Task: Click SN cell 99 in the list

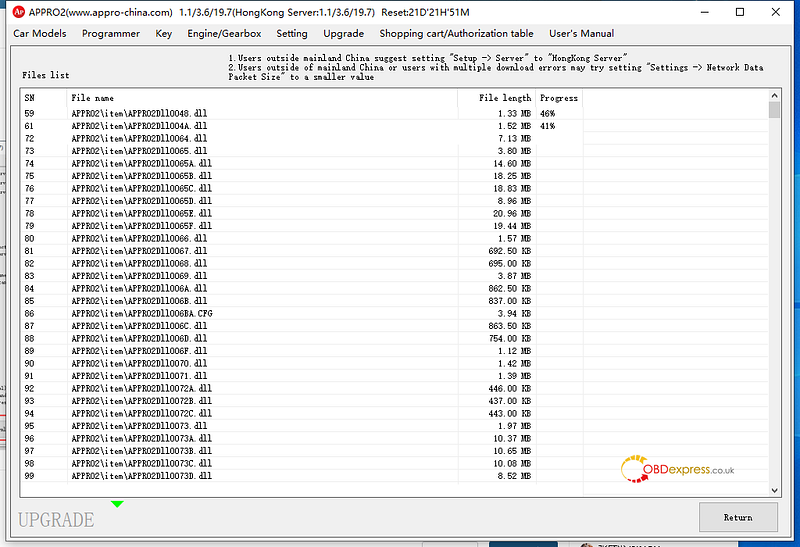Action: [x=29, y=476]
